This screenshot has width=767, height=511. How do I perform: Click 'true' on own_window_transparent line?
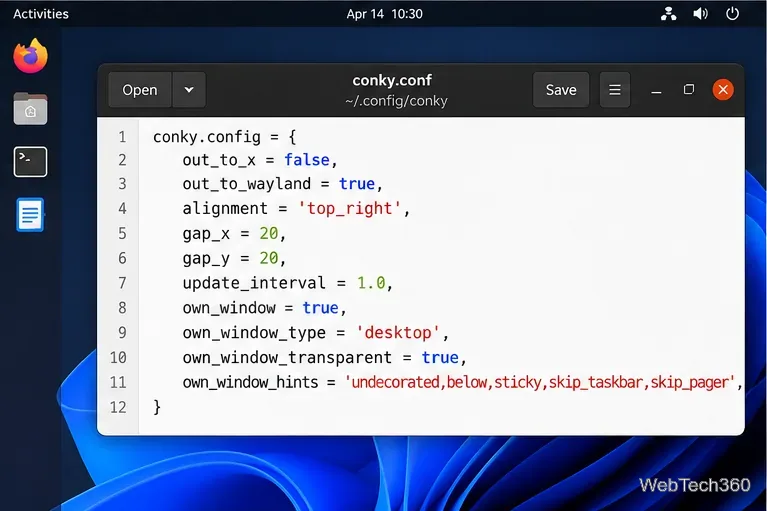[x=440, y=358]
